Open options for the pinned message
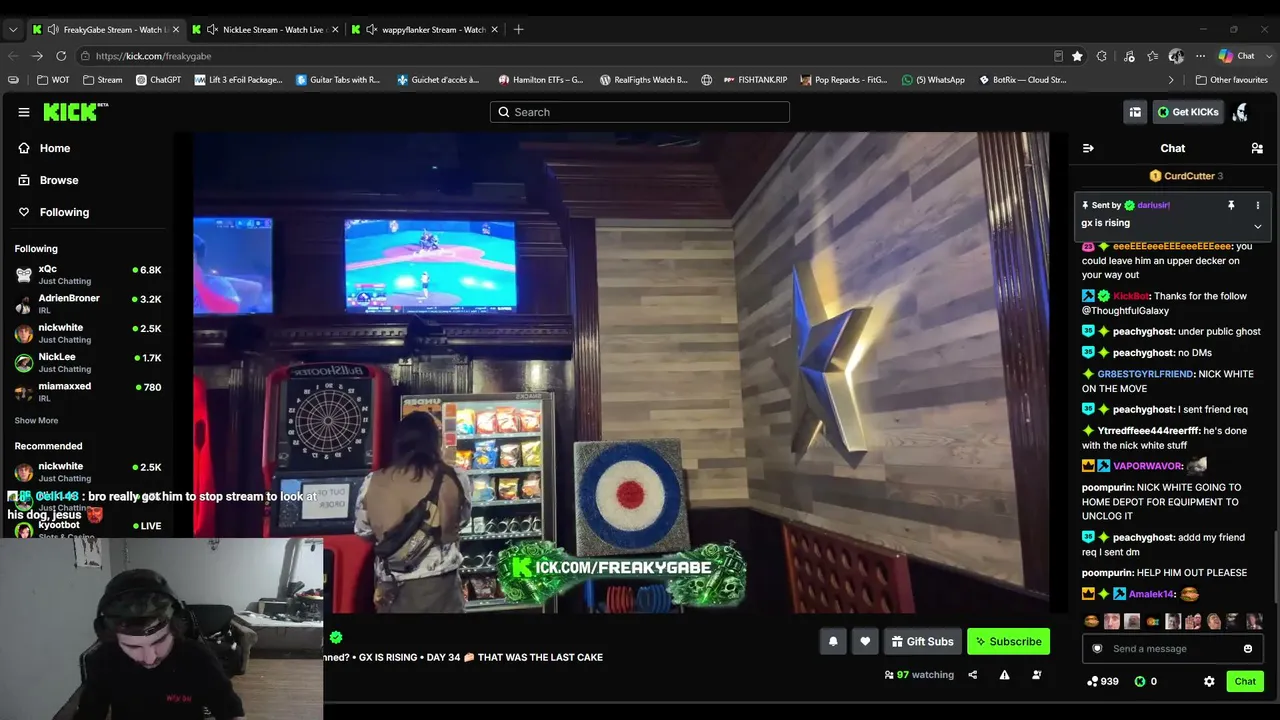The height and width of the screenshot is (720, 1280). pos(1258,205)
